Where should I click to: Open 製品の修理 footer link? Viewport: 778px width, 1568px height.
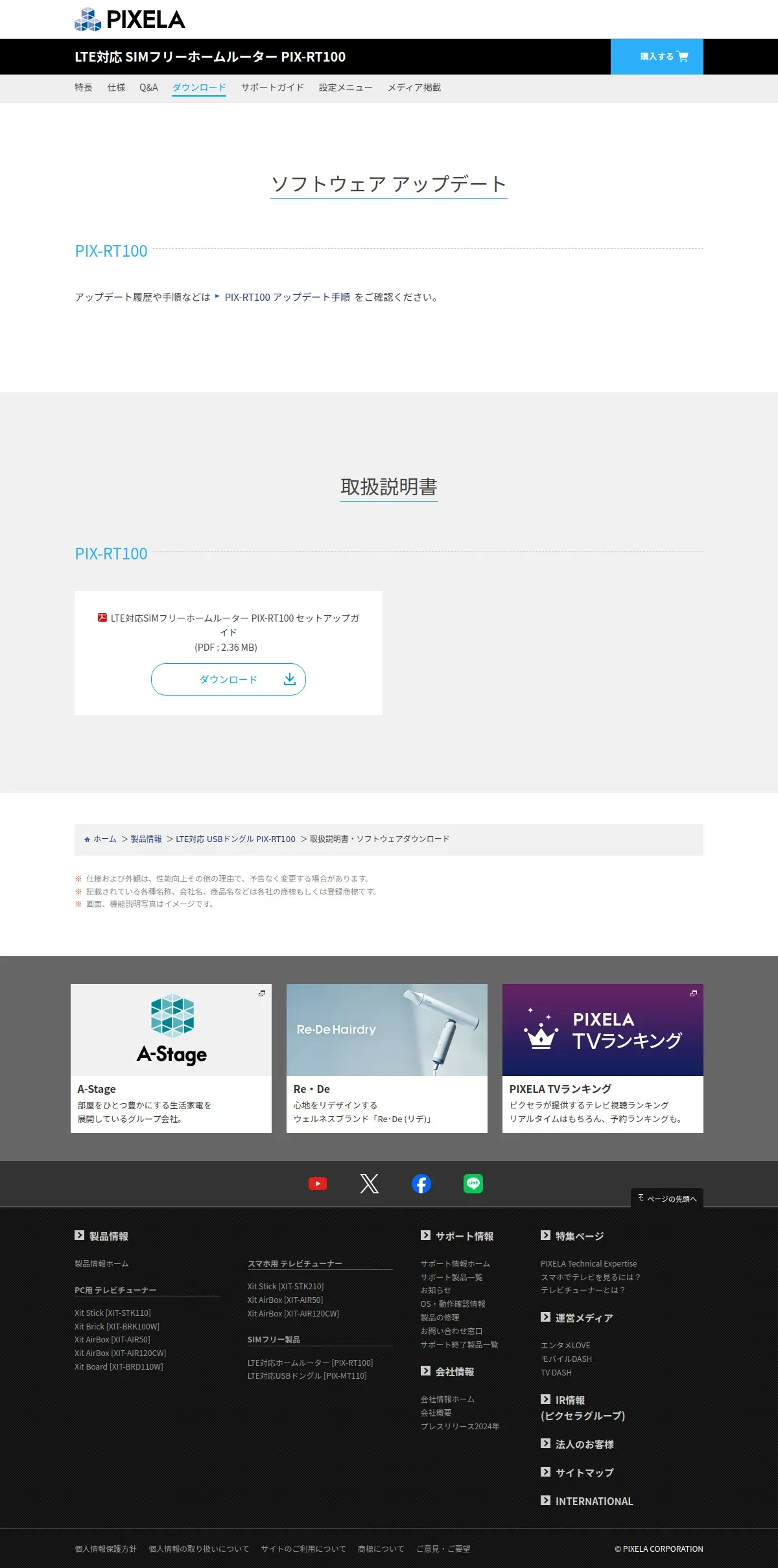(x=440, y=1317)
